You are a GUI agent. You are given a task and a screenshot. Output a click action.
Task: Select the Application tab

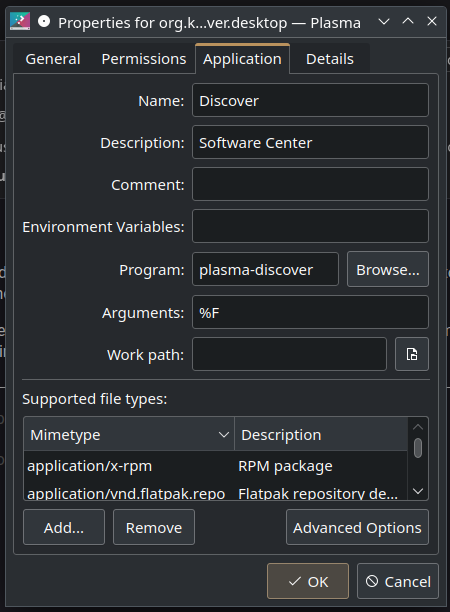(242, 59)
